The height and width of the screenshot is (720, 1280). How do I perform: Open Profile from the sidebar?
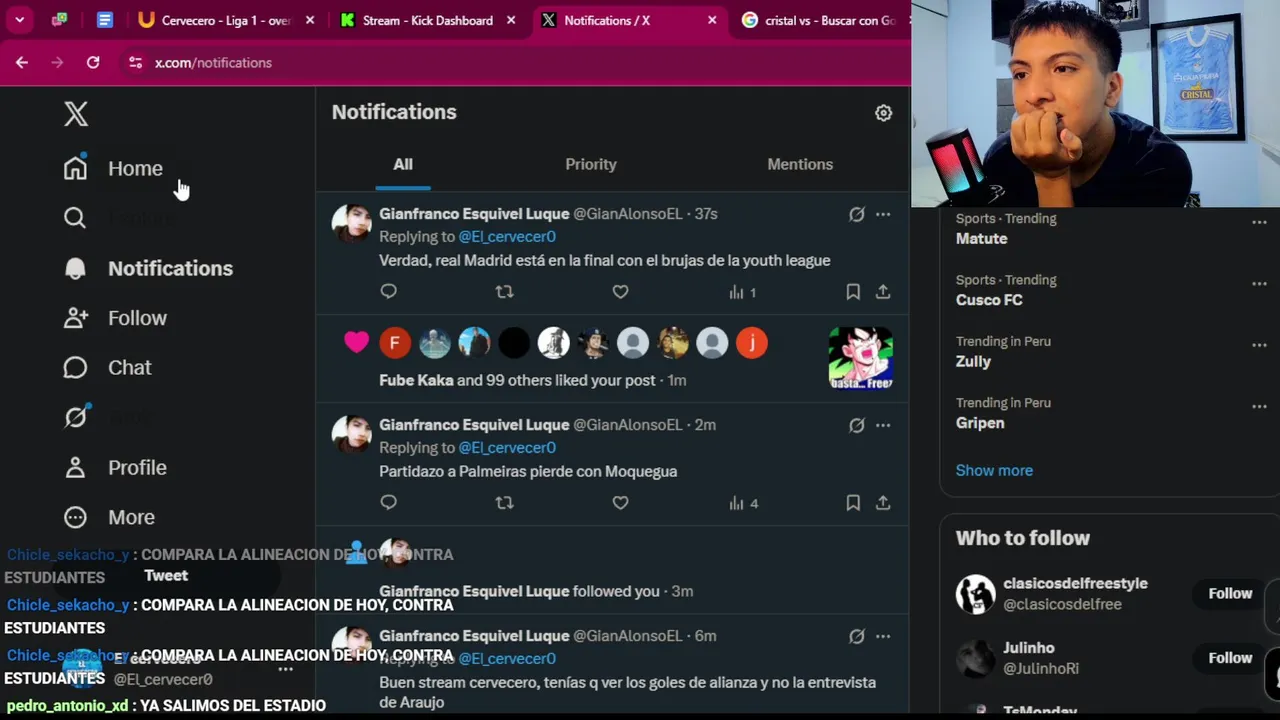tap(115, 467)
